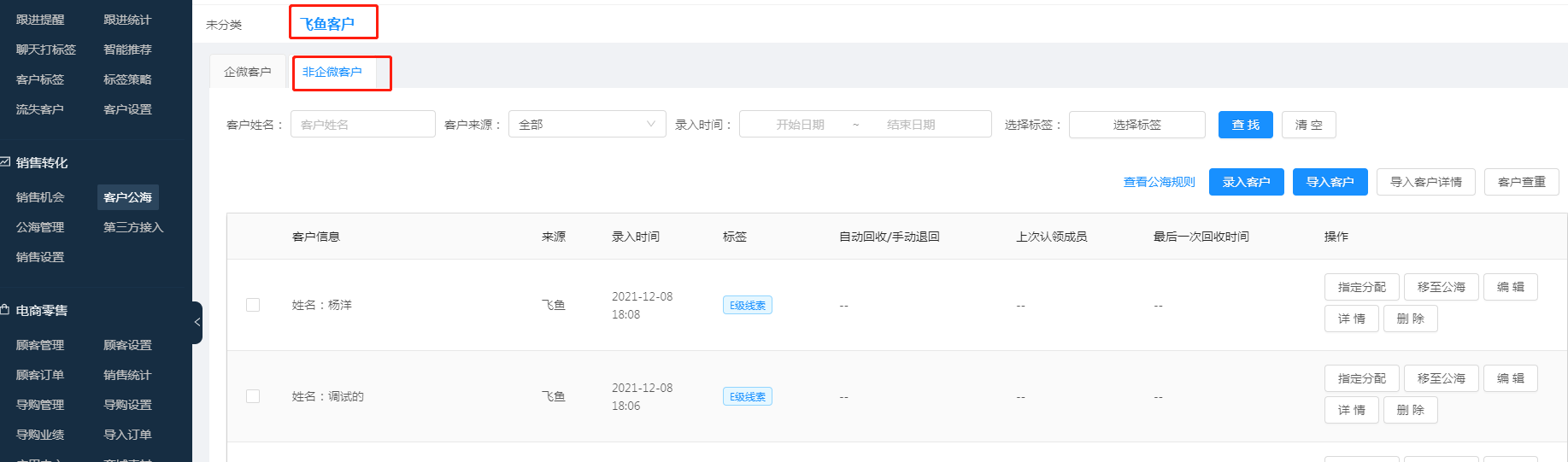The width and height of the screenshot is (1568, 462).
Task: Open 顾客管理 in sidebar
Action: click(x=40, y=345)
